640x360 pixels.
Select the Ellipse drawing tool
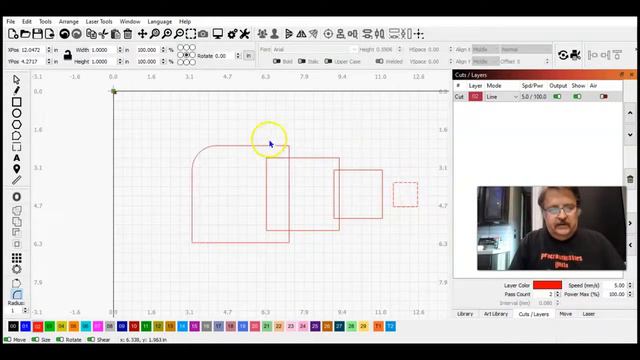pyautogui.click(x=16, y=113)
